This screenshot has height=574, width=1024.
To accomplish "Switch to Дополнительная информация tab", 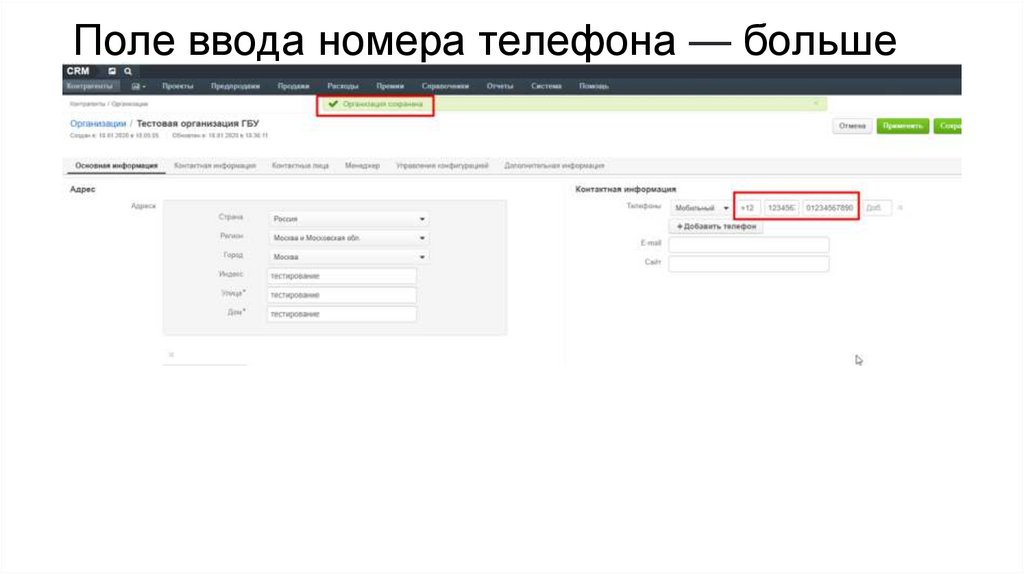I will 554,166.
